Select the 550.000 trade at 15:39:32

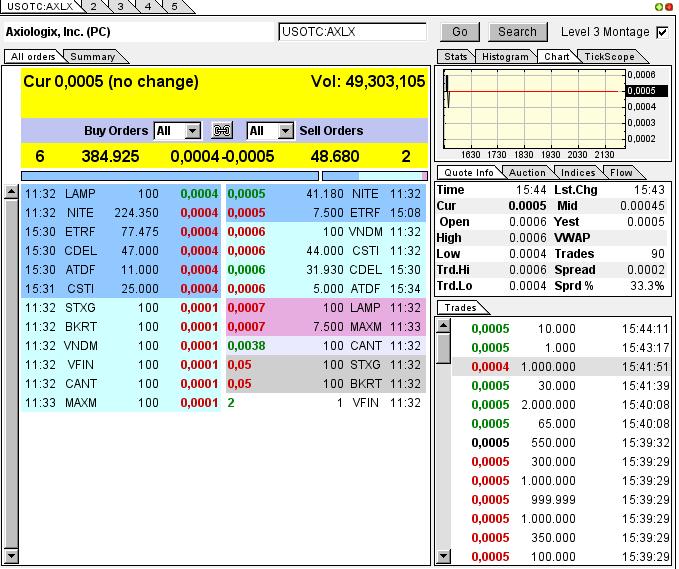point(562,443)
